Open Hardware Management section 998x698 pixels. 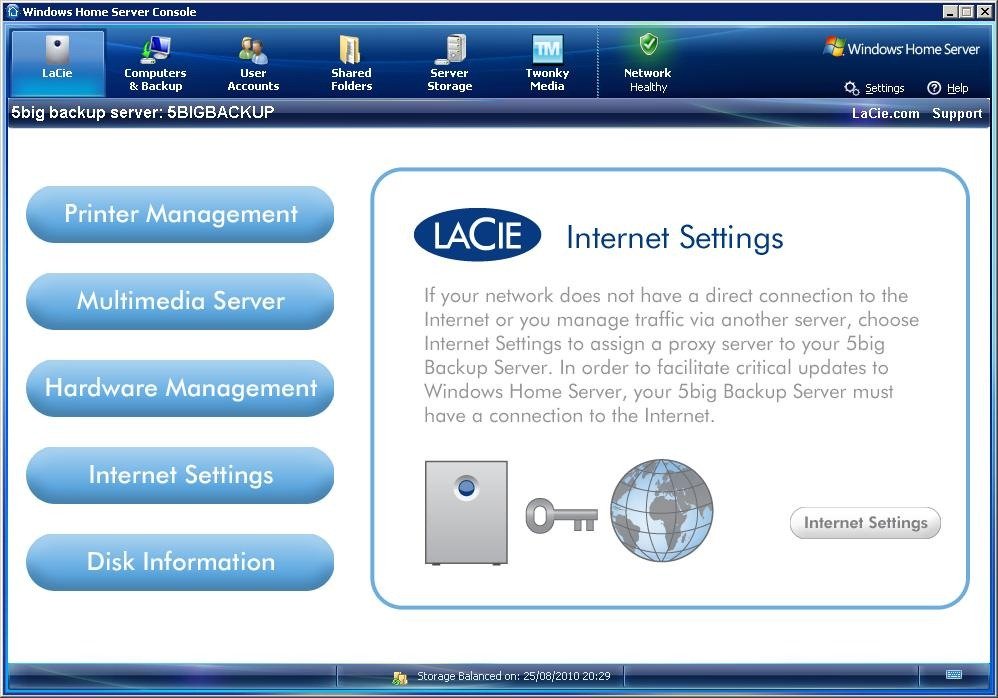pos(180,388)
